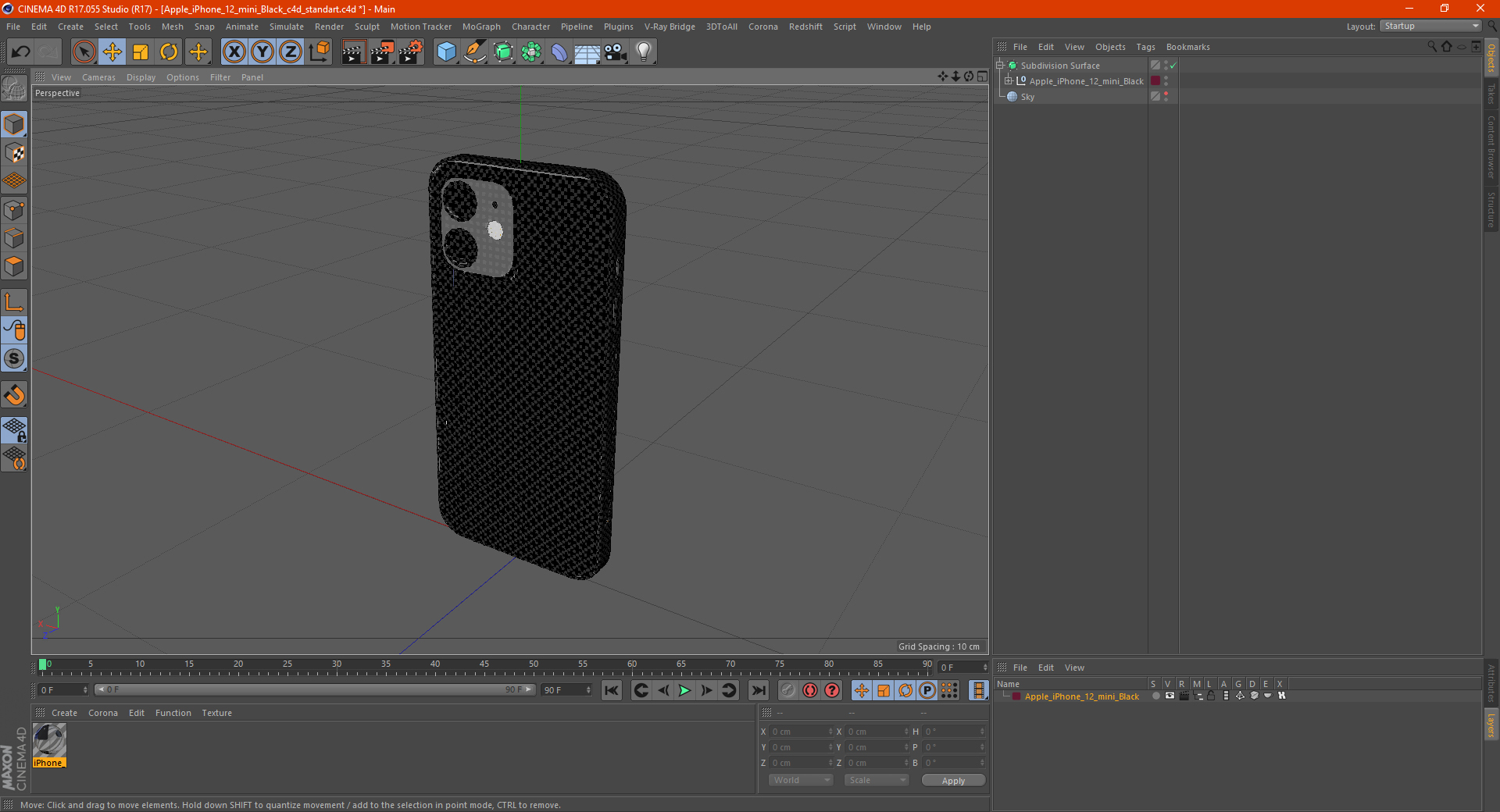Open the MoGraph menu
Screen dimensions: 1500x812
click(x=481, y=27)
